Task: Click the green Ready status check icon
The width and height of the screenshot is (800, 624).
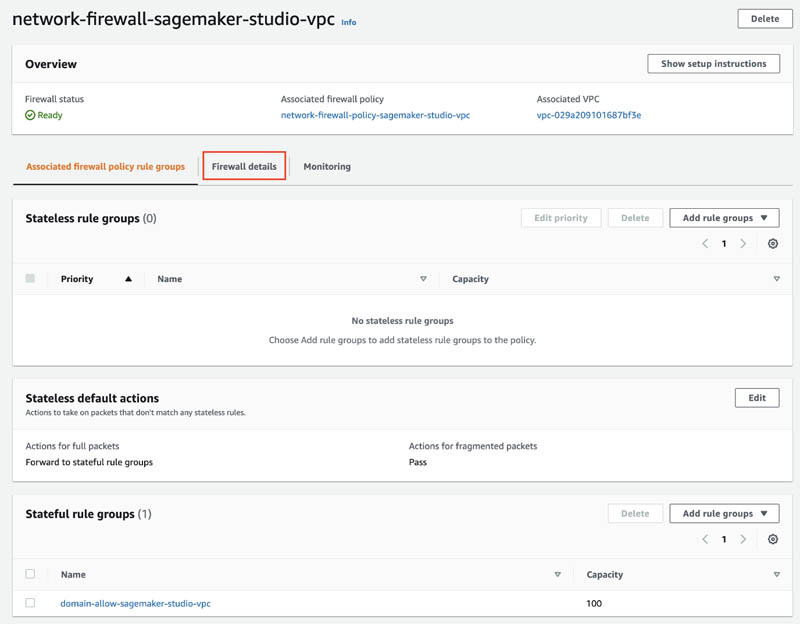Action: [30, 115]
